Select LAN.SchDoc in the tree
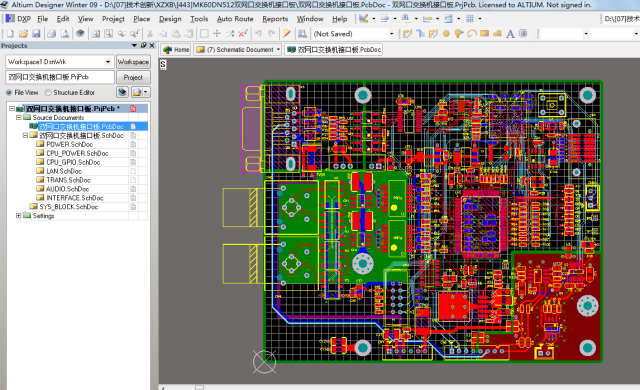 pyautogui.click(x=64, y=171)
